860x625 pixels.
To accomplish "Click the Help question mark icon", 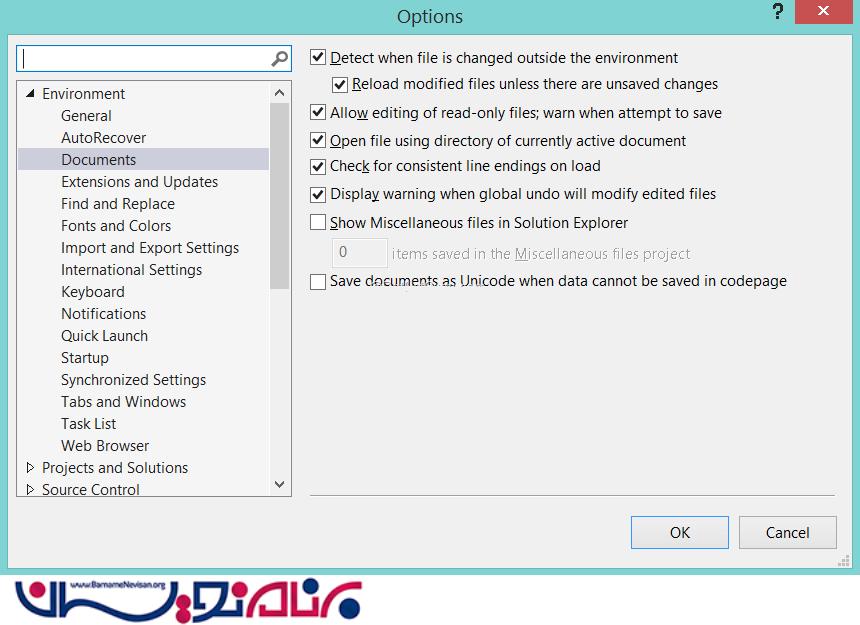I will 777,13.
